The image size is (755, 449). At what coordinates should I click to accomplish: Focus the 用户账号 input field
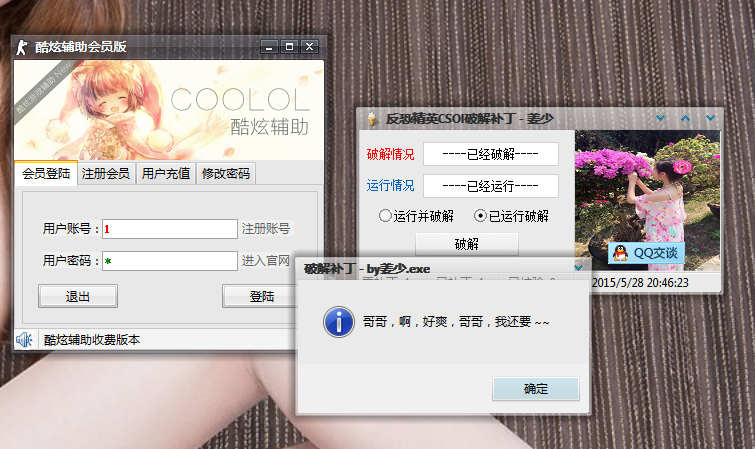(170, 229)
